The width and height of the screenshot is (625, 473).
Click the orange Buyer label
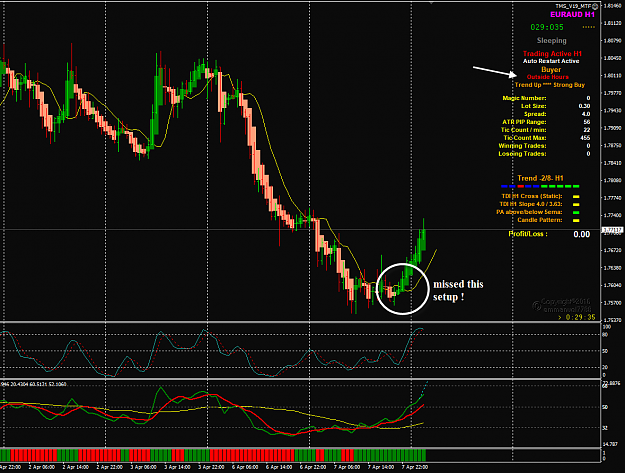551,69
